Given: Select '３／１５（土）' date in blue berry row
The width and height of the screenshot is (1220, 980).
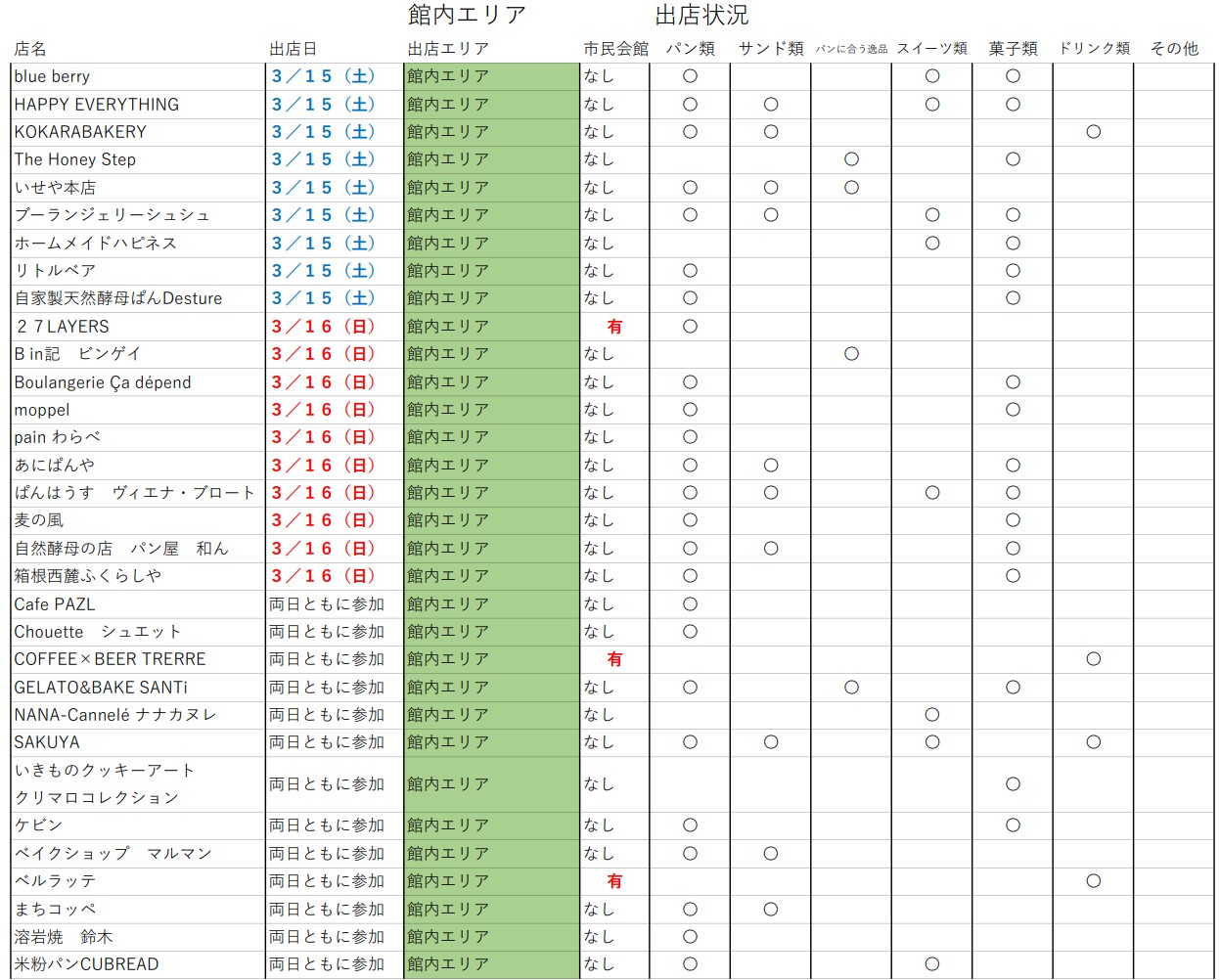Looking at the screenshot, I should click(x=324, y=76).
